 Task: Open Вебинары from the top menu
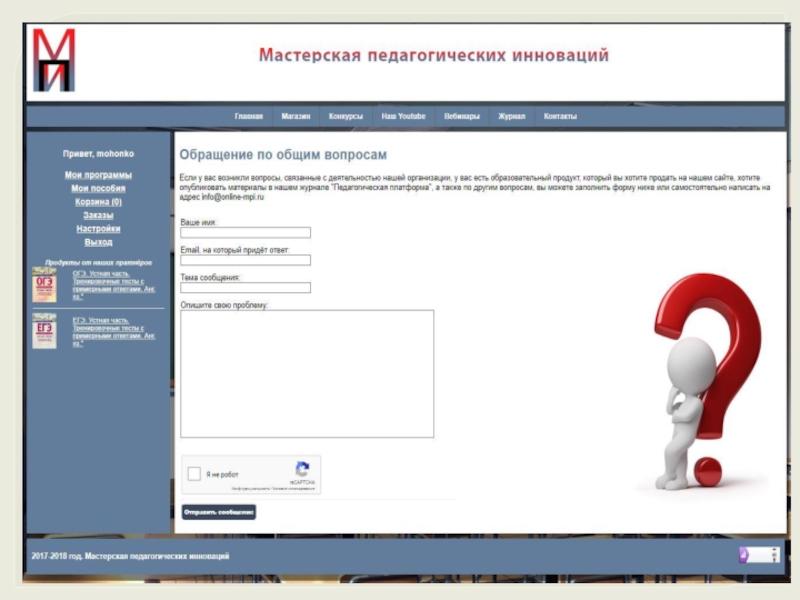(462, 117)
